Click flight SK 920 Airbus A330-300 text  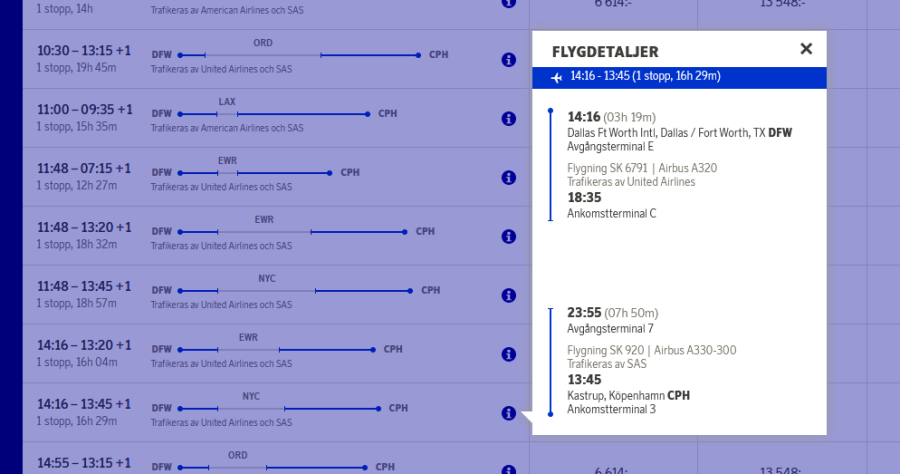click(651, 350)
